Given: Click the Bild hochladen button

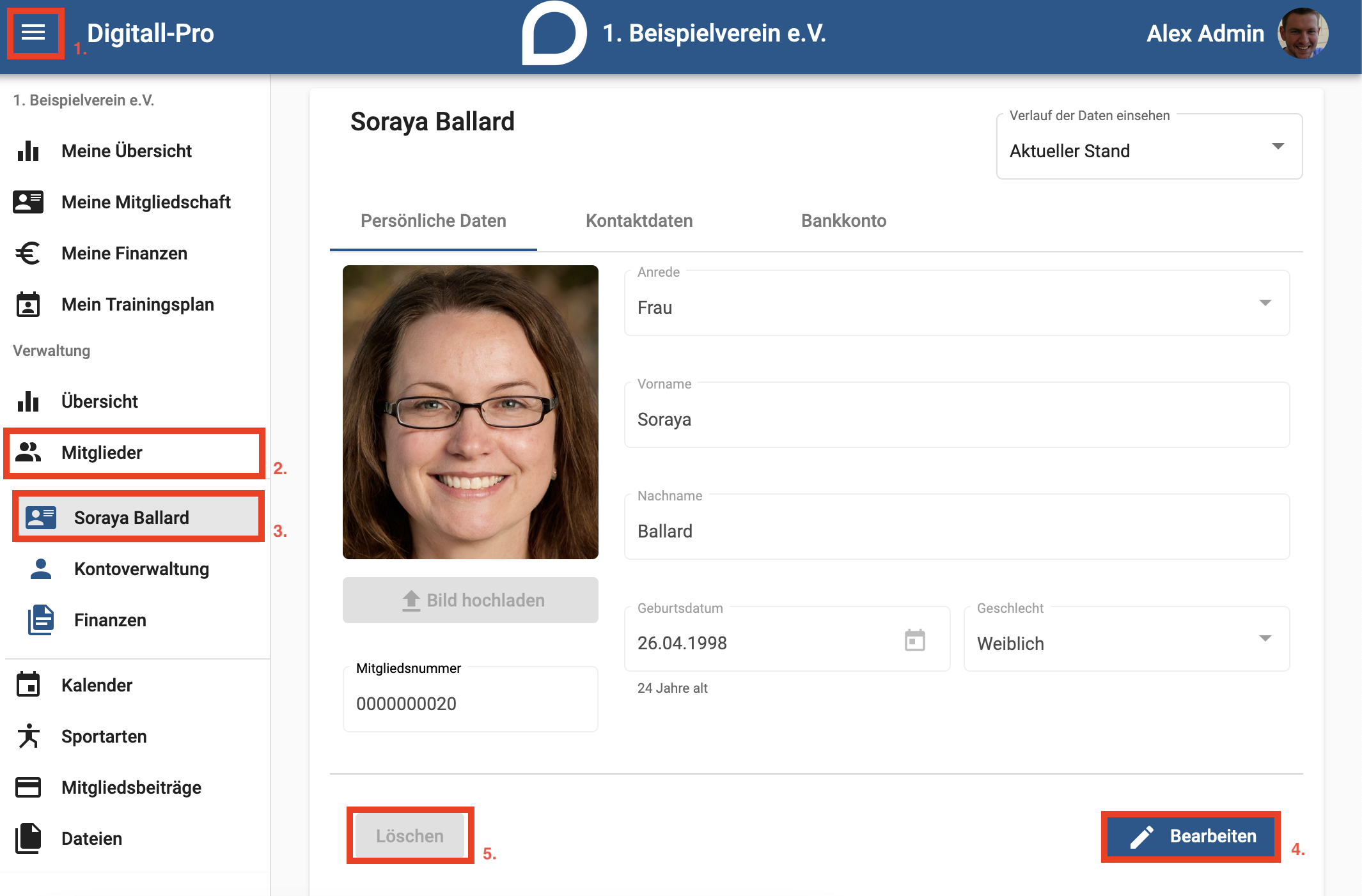Looking at the screenshot, I should (x=471, y=600).
